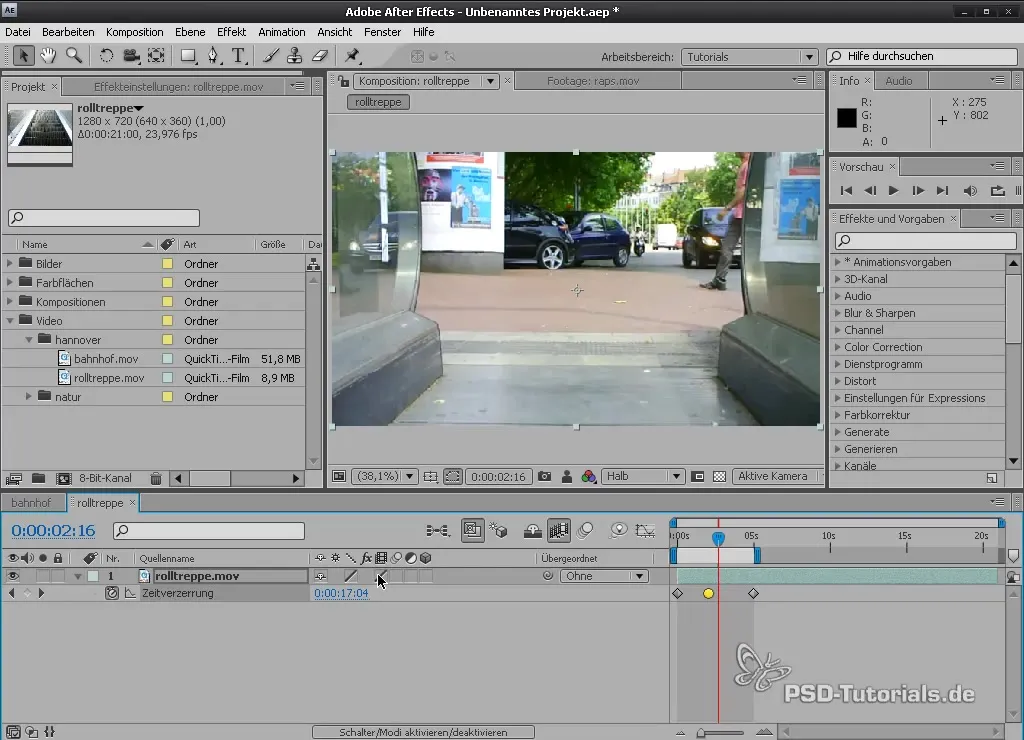Select the Rectangle mask tool

tap(188, 56)
